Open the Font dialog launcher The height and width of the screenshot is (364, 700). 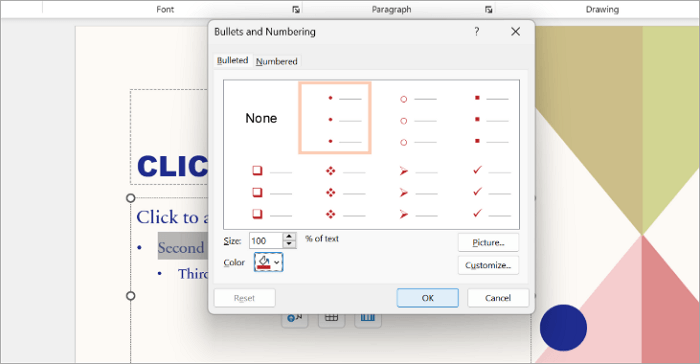click(296, 9)
